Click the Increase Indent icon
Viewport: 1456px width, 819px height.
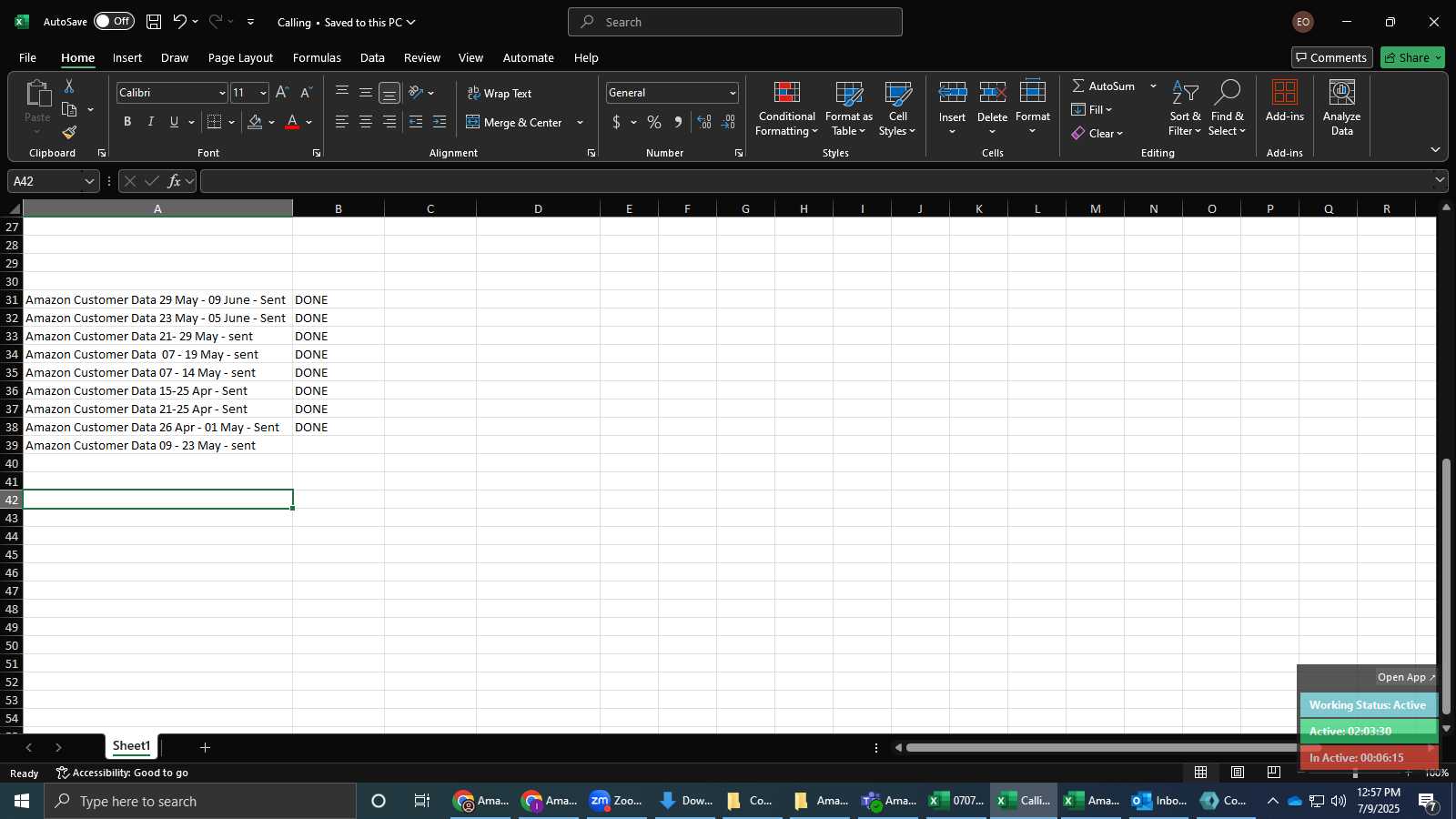(440, 122)
